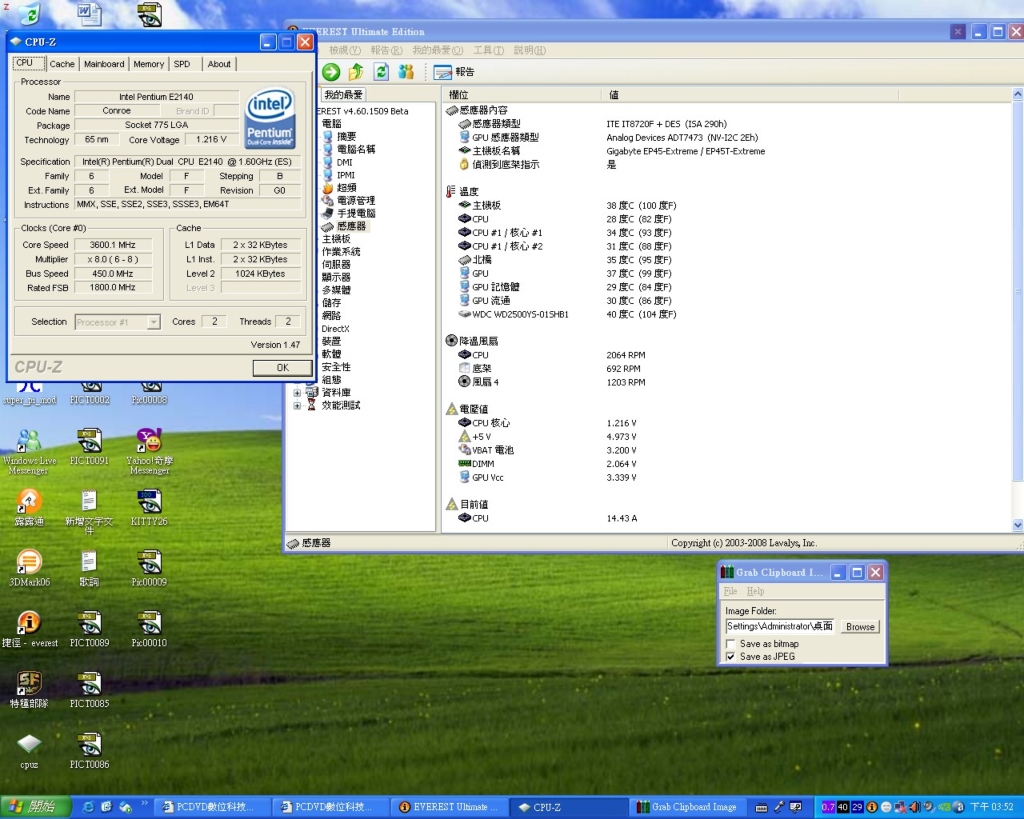Select the 3DMark06 desktop icon
The image size is (1024, 819).
pyautogui.click(x=29, y=568)
